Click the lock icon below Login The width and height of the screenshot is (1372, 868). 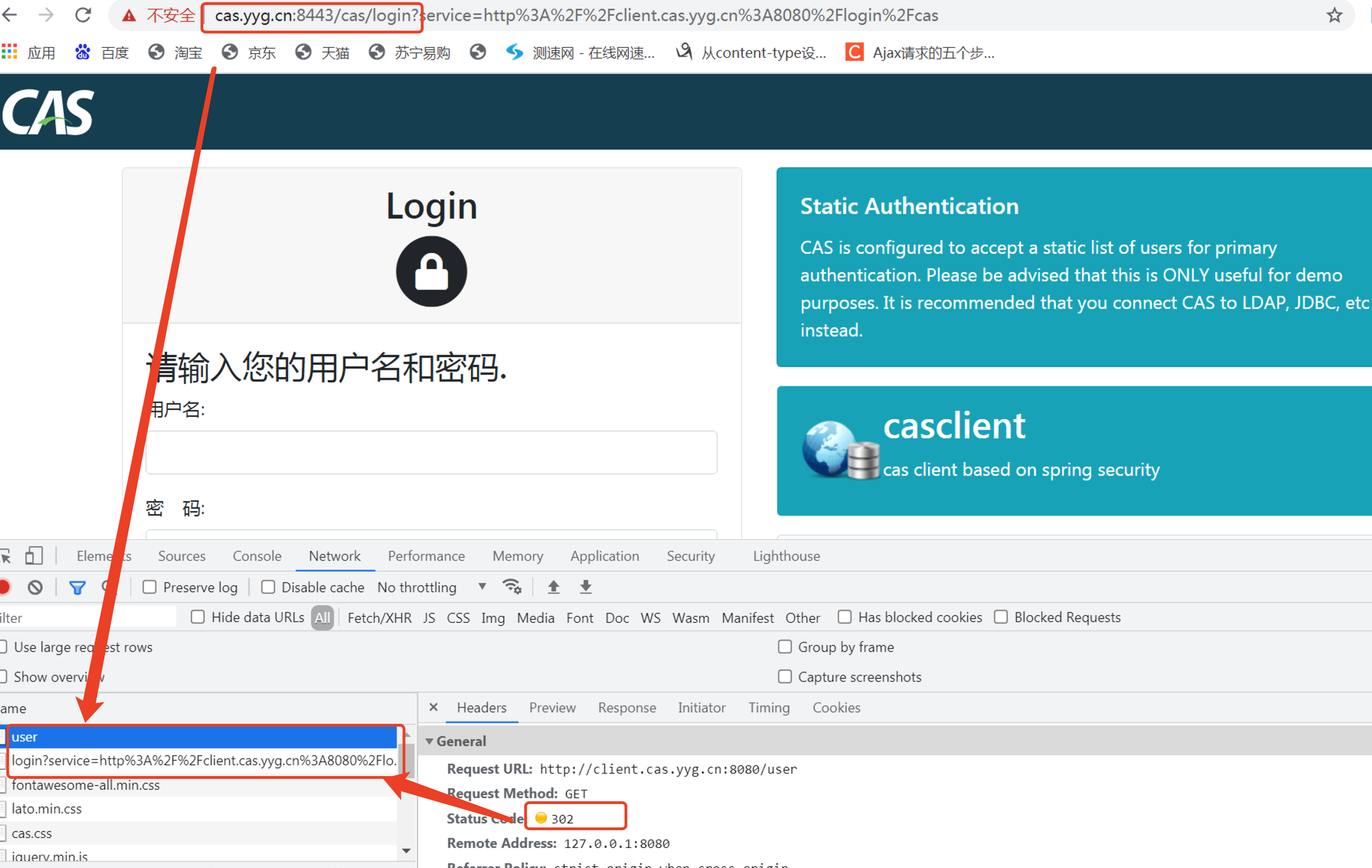[431, 272]
